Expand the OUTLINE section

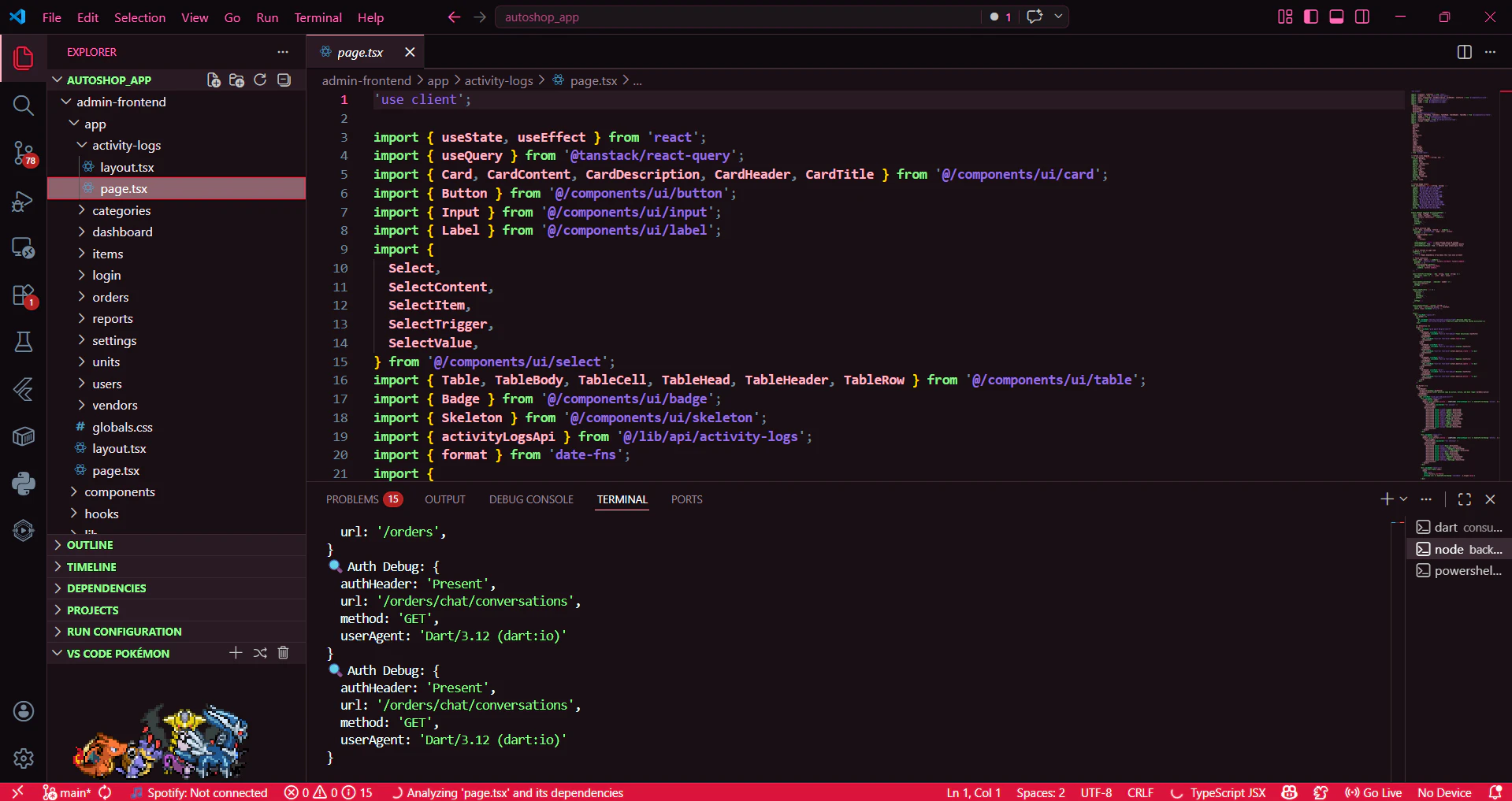click(91, 544)
